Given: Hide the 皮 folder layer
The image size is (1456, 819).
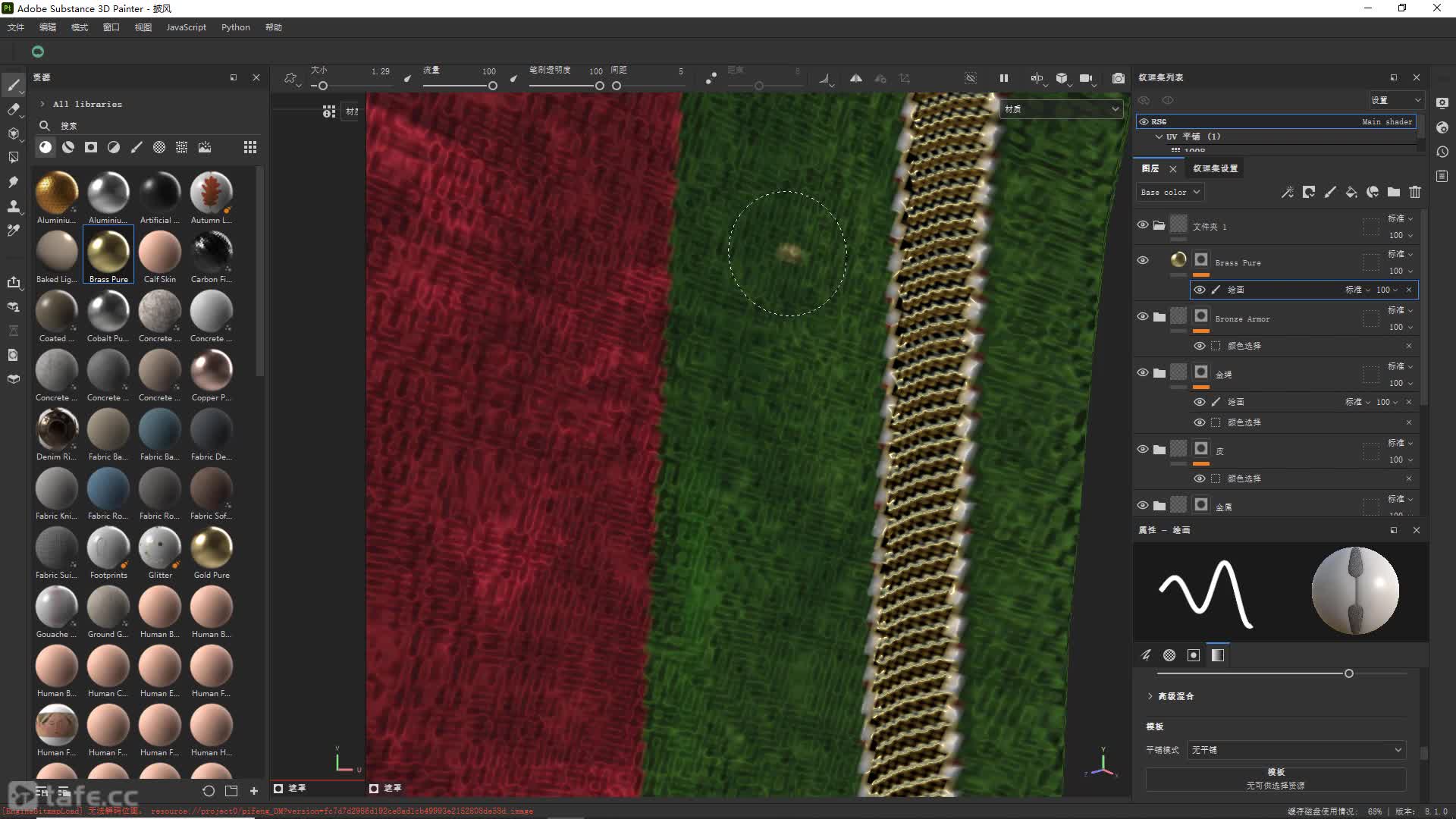Looking at the screenshot, I should pos(1143,449).
